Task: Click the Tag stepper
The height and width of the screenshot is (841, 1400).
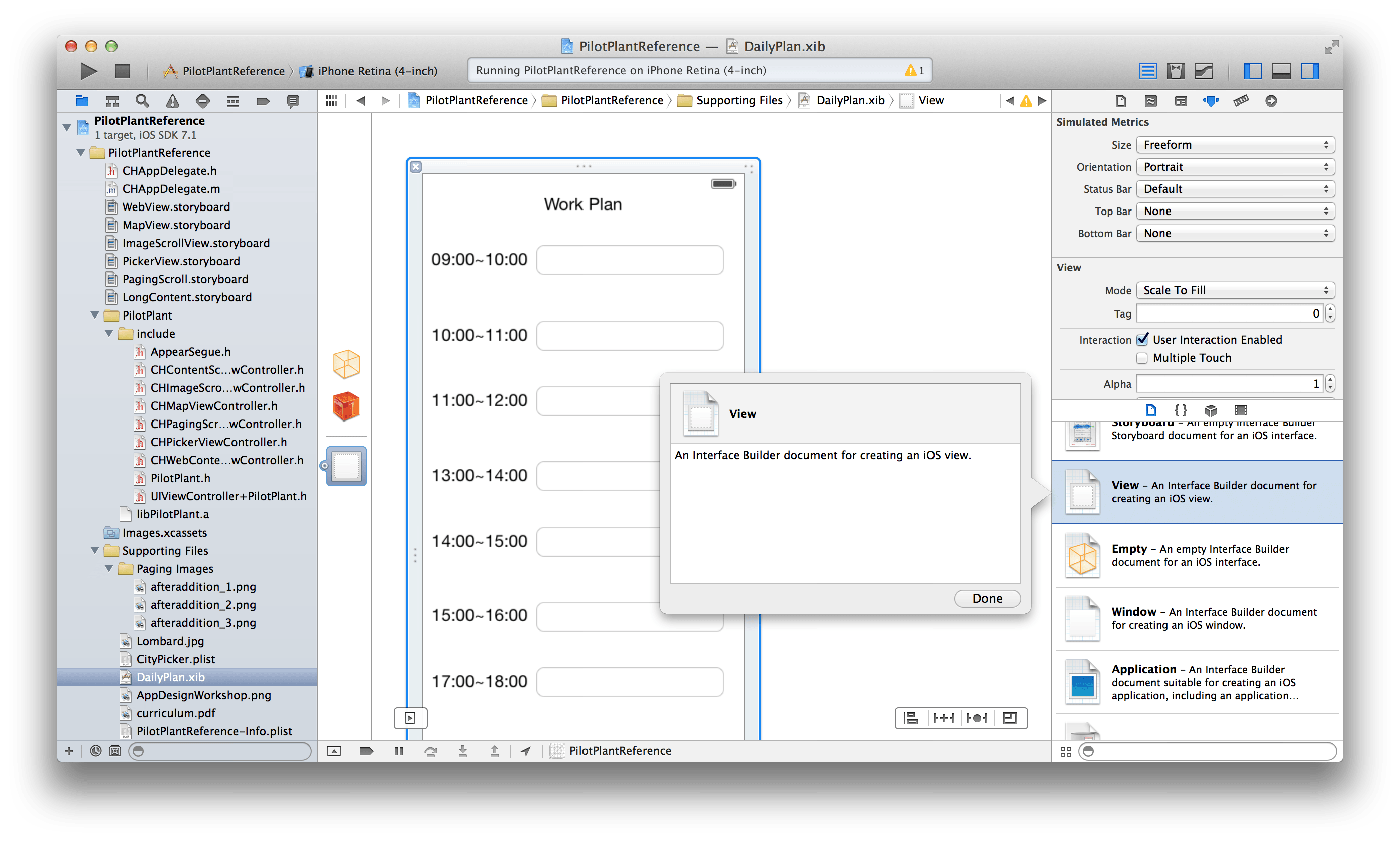Action: pos(1330,313)
